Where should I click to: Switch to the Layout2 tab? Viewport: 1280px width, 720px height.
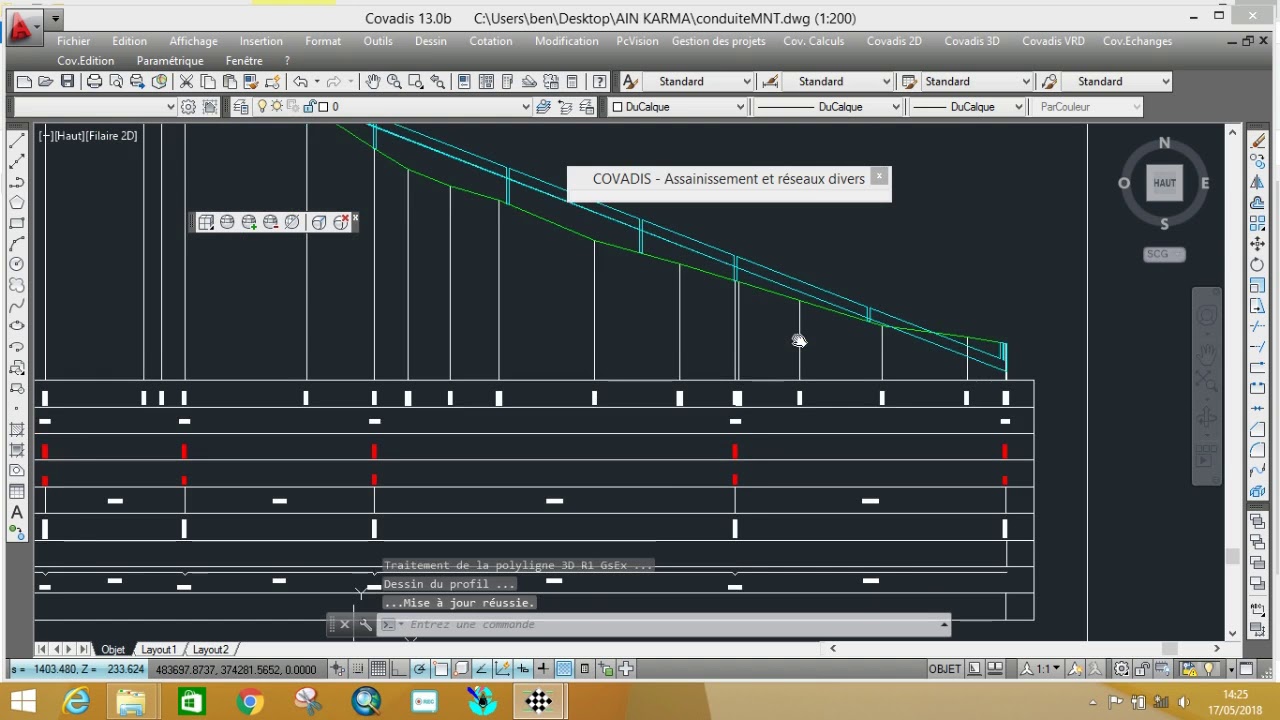pyautogui.click(x=210, y=650)
